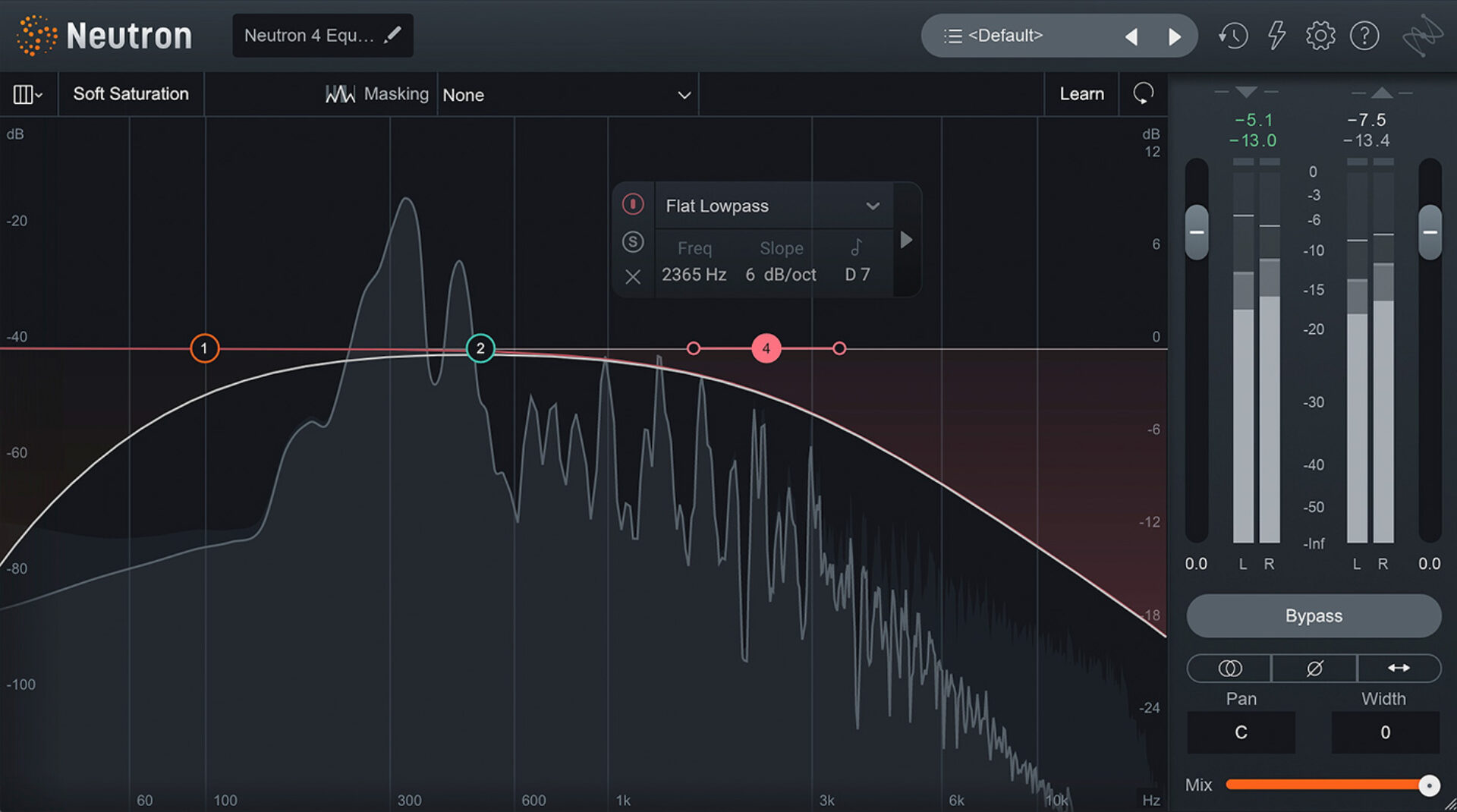Open the Masking view icon
This screenshot has height=812, width=1457.
click(x=341, y=94)
